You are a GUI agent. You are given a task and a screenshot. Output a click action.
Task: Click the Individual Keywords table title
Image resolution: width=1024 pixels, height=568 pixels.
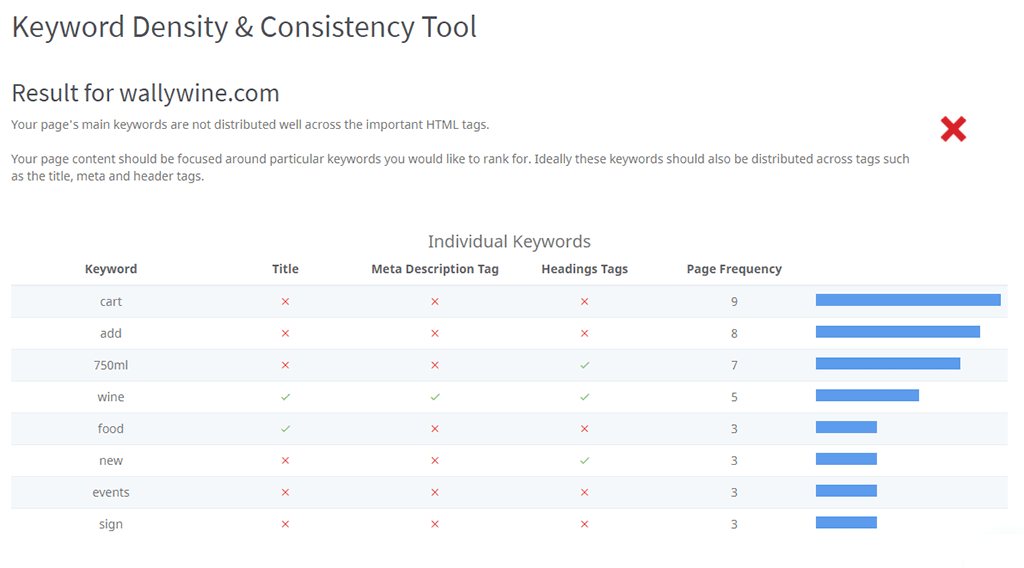[509, 242]
